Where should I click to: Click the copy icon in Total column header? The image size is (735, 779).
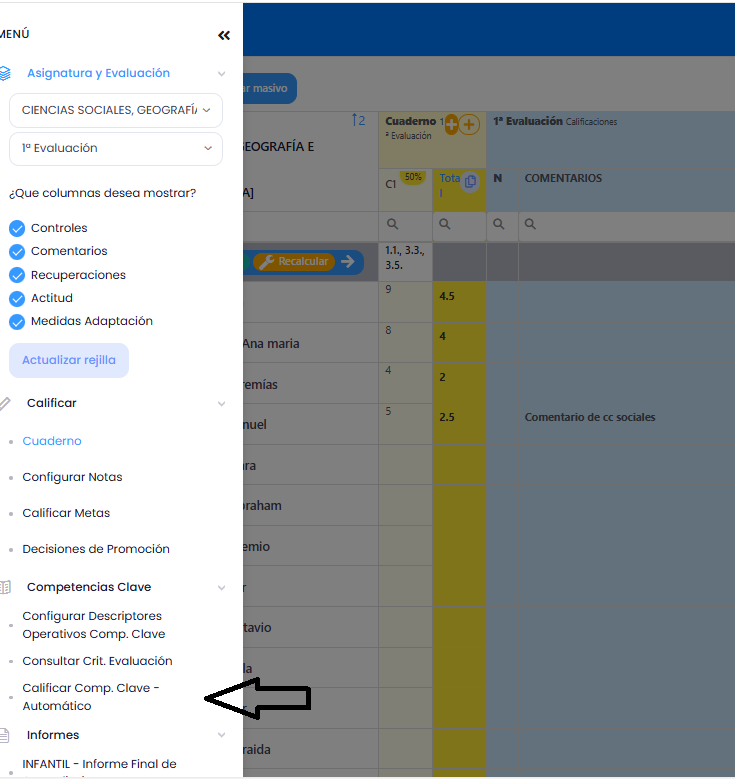point(470,181)
